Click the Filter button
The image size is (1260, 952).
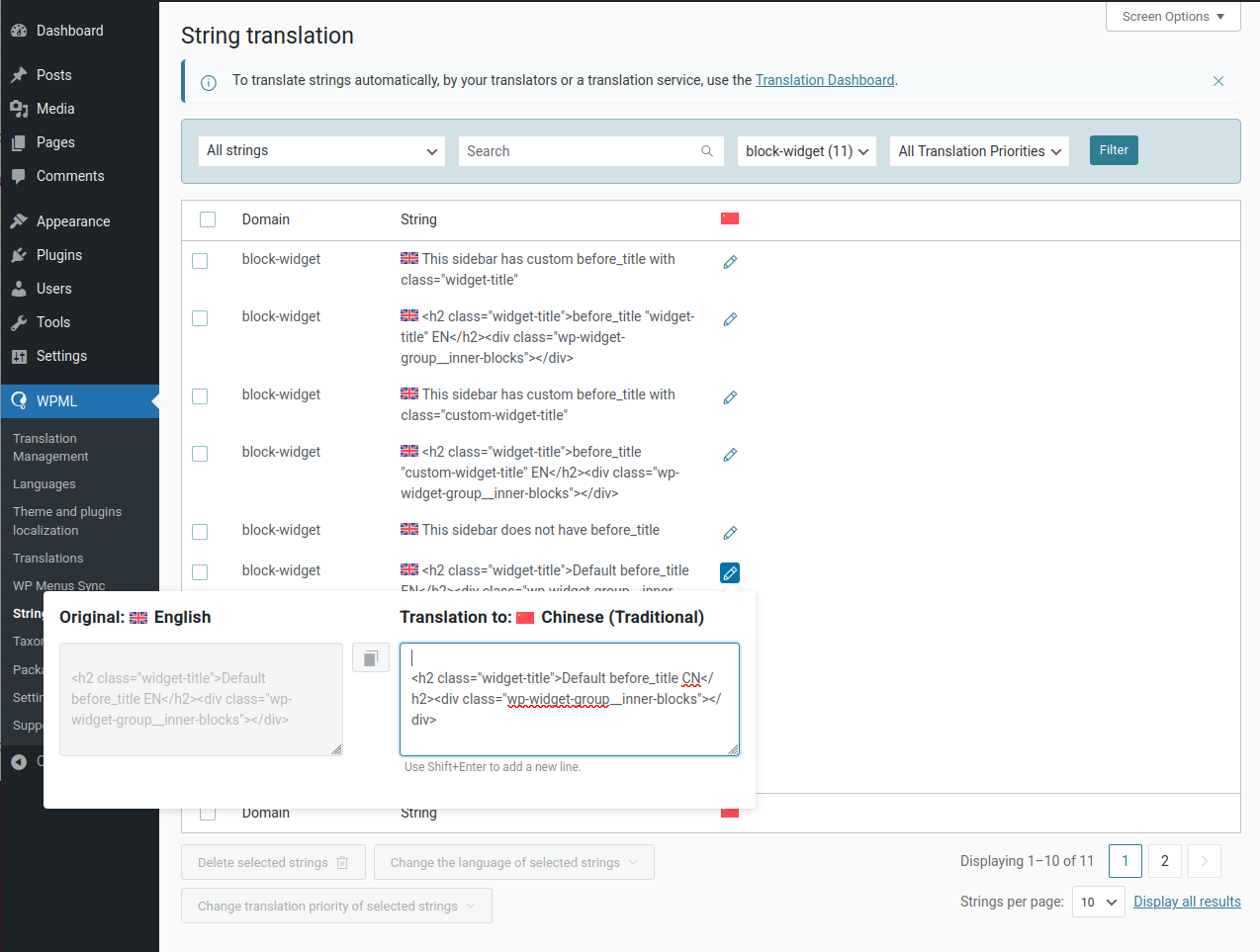point(1113,150)
